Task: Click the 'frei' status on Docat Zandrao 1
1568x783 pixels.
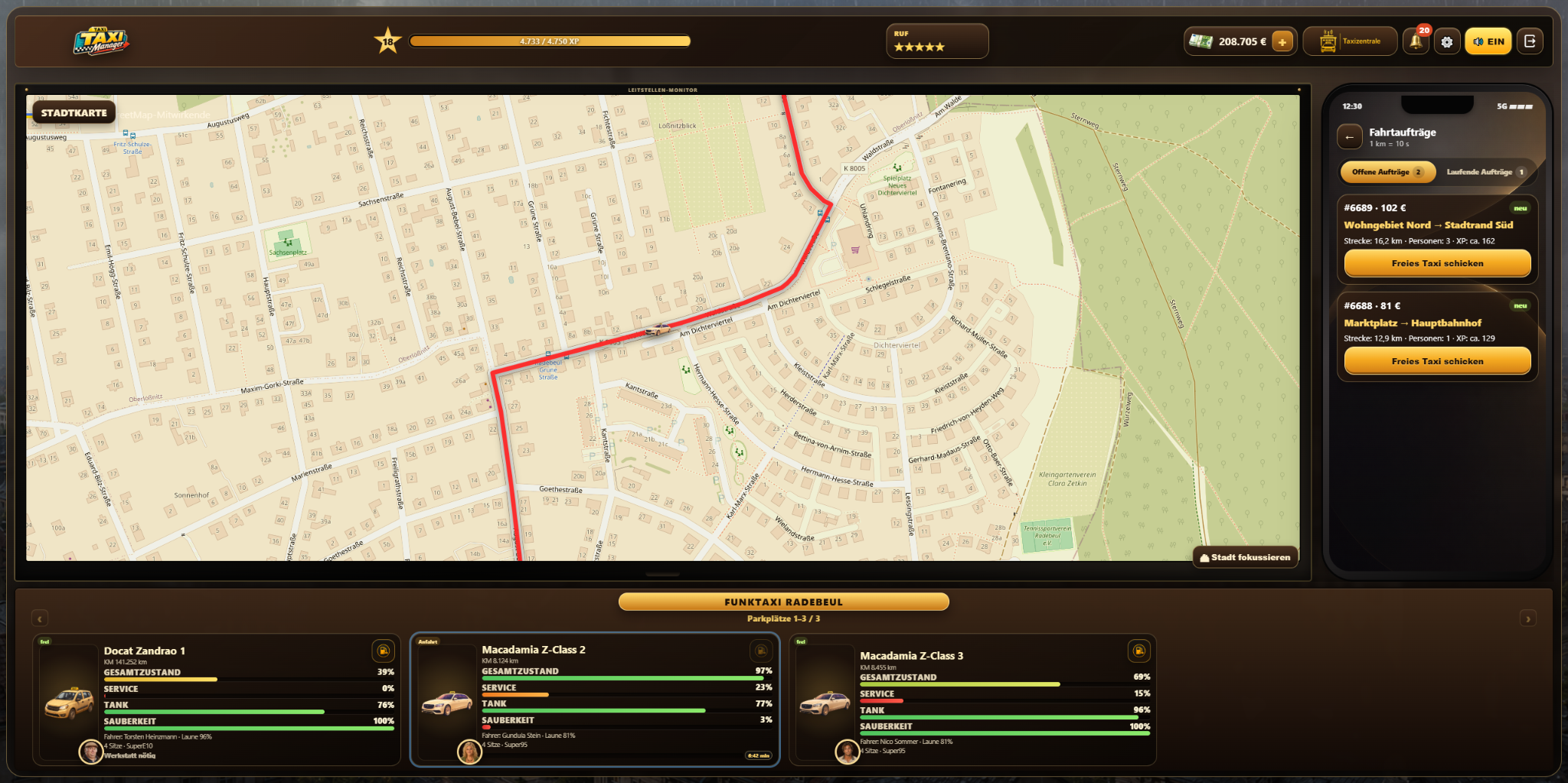Action: click(x=44, y=641)
